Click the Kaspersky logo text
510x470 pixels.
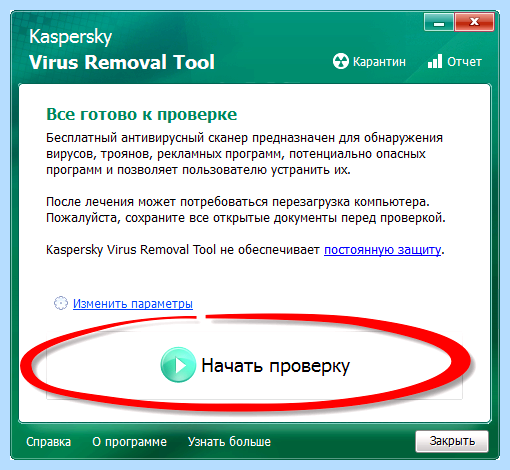(70, 37)
